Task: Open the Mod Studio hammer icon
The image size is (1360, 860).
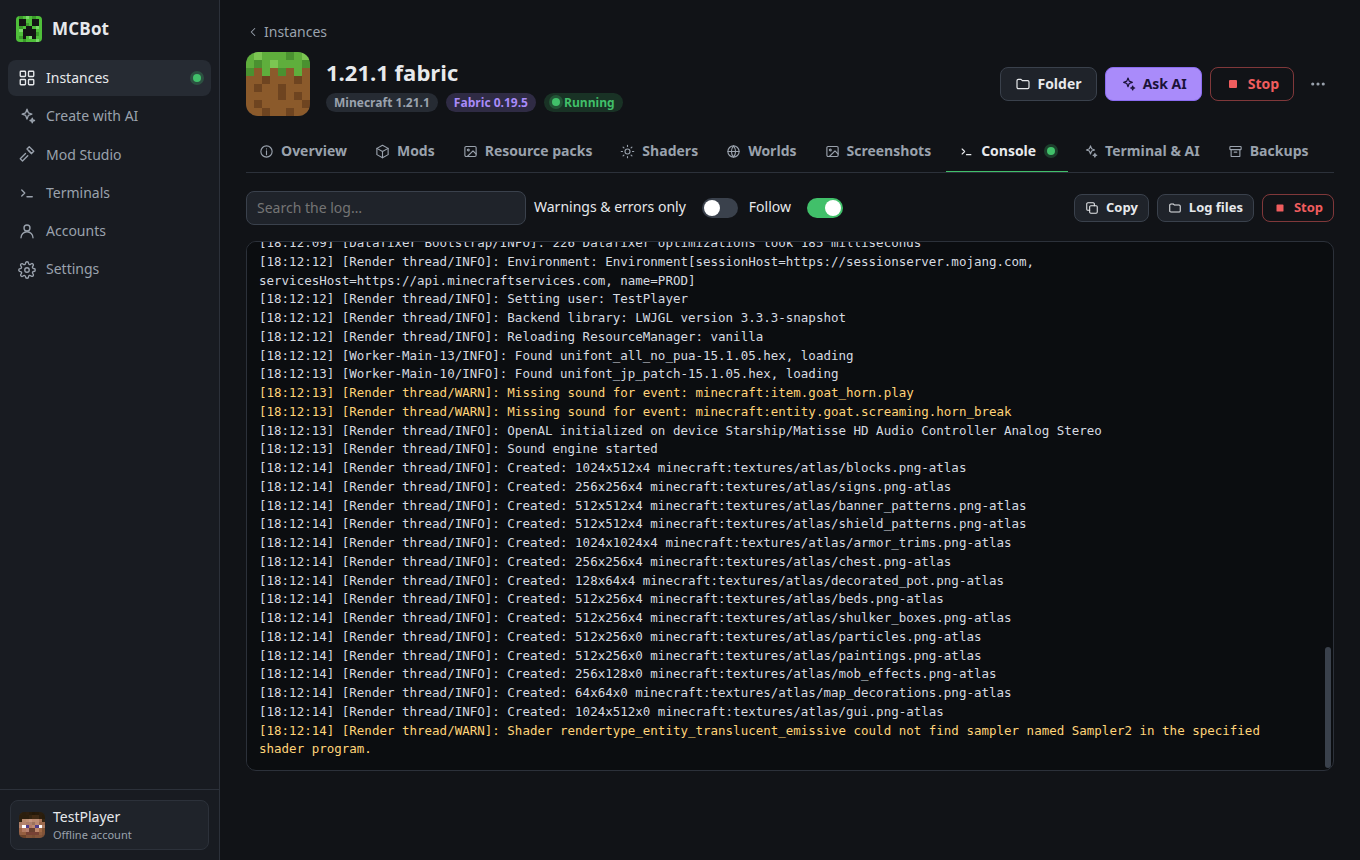Action: click(27, 155)
